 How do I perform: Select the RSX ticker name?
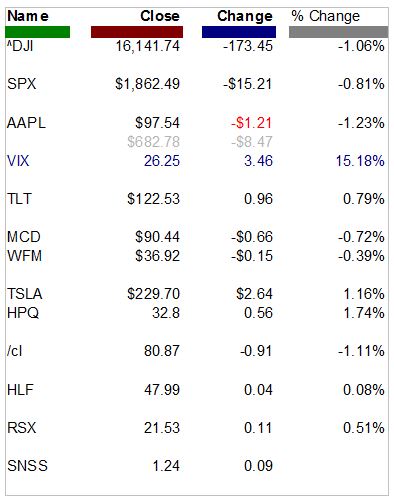(x=21, y=428)
